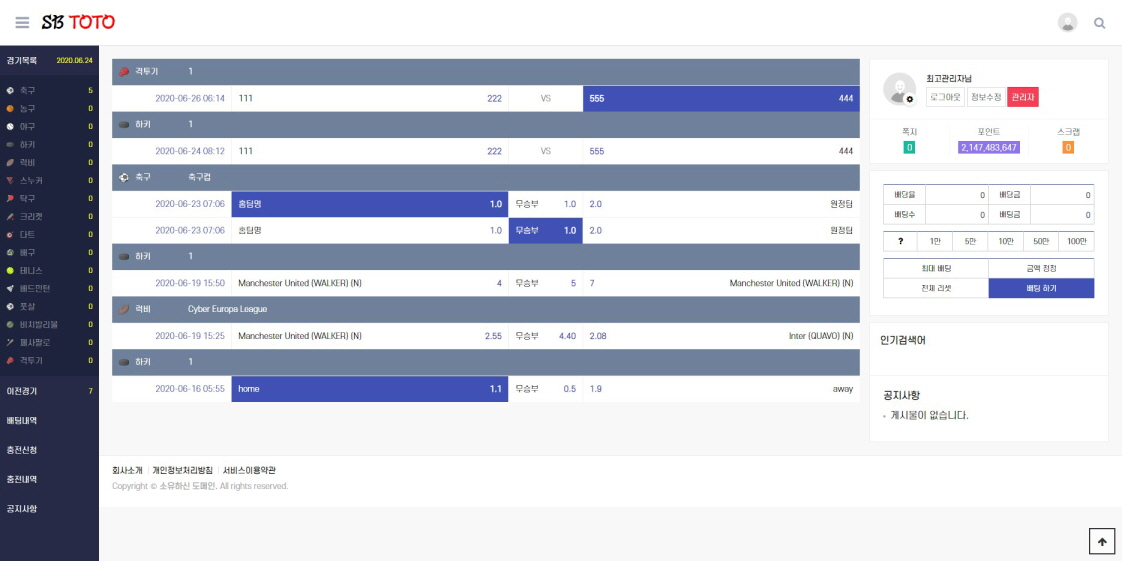This screenshot has height=561, width=1122.
Task: Click the search magnifier icon
Action: (x=1100, y=23)
